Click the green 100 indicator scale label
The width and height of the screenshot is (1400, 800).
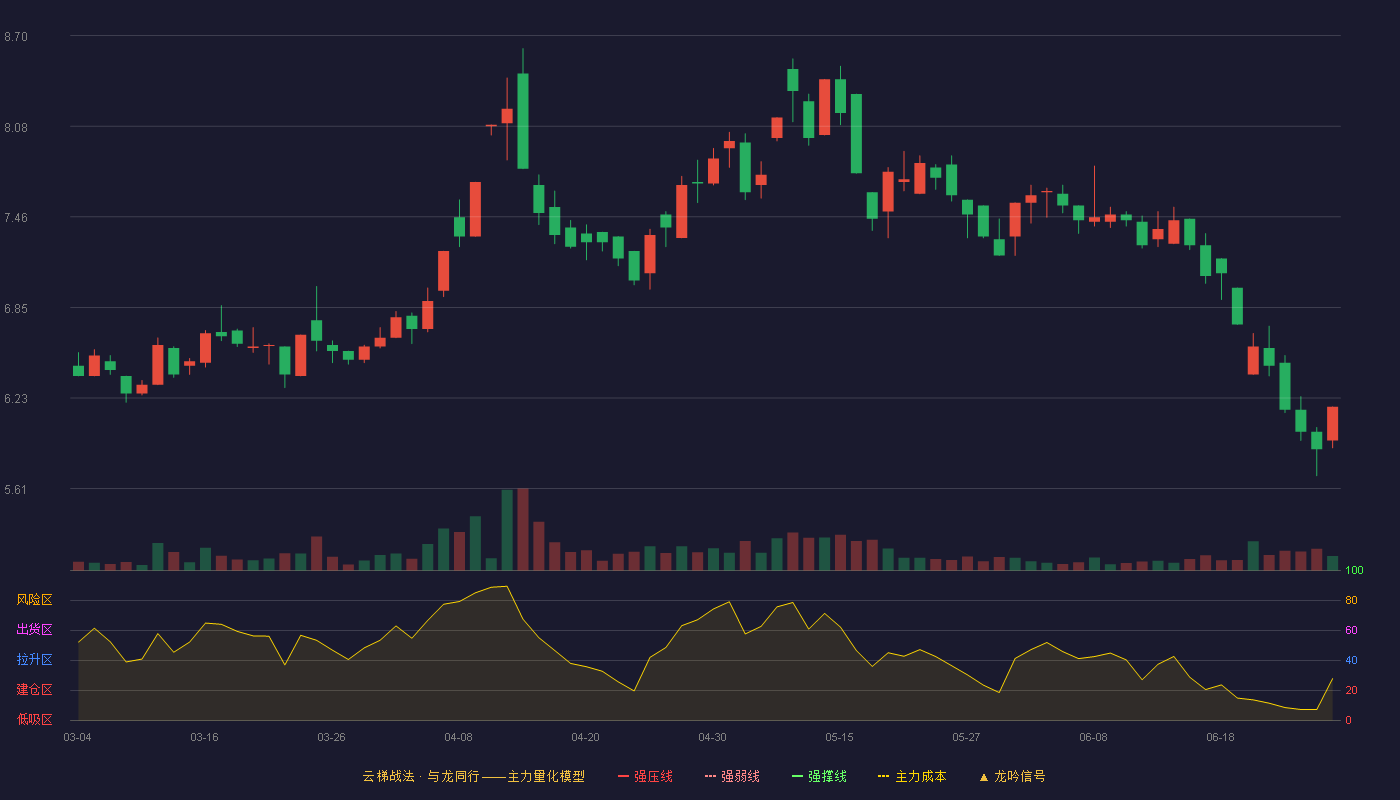click(x=1354, y=571)
